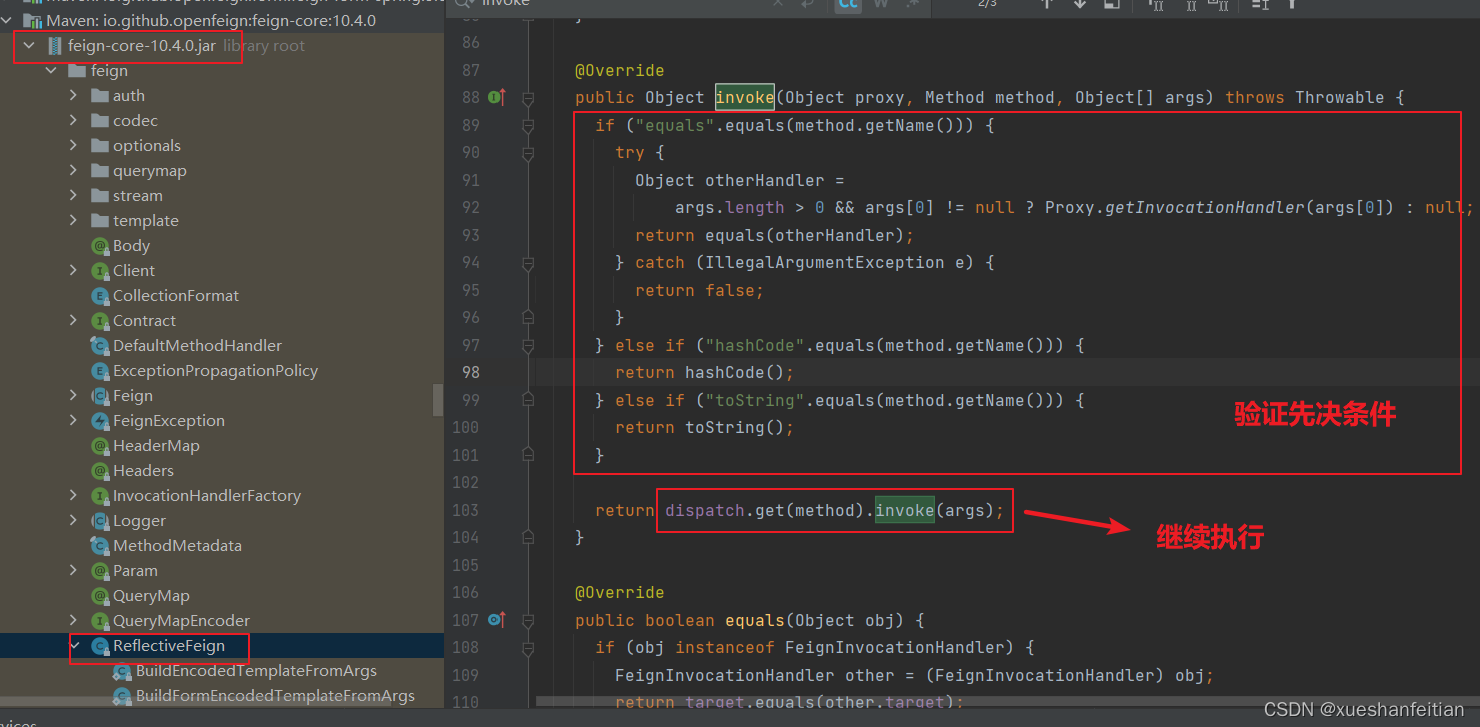Collapse the feign-core-10.4.0.jar node
Screen dimensions: 1480x727
pos(29,46)
